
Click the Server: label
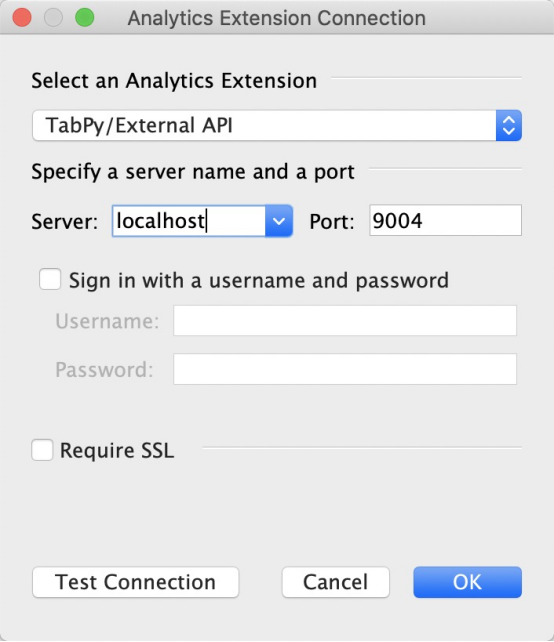coord(65,222)
